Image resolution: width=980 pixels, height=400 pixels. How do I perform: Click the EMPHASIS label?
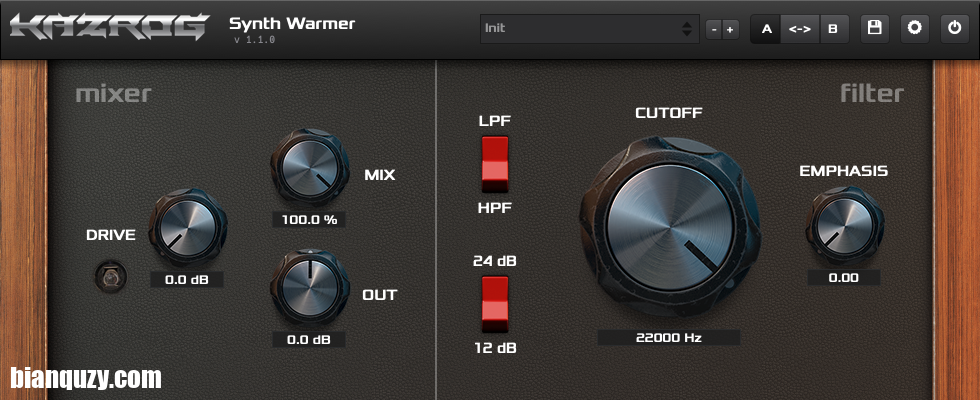[844, 171]
